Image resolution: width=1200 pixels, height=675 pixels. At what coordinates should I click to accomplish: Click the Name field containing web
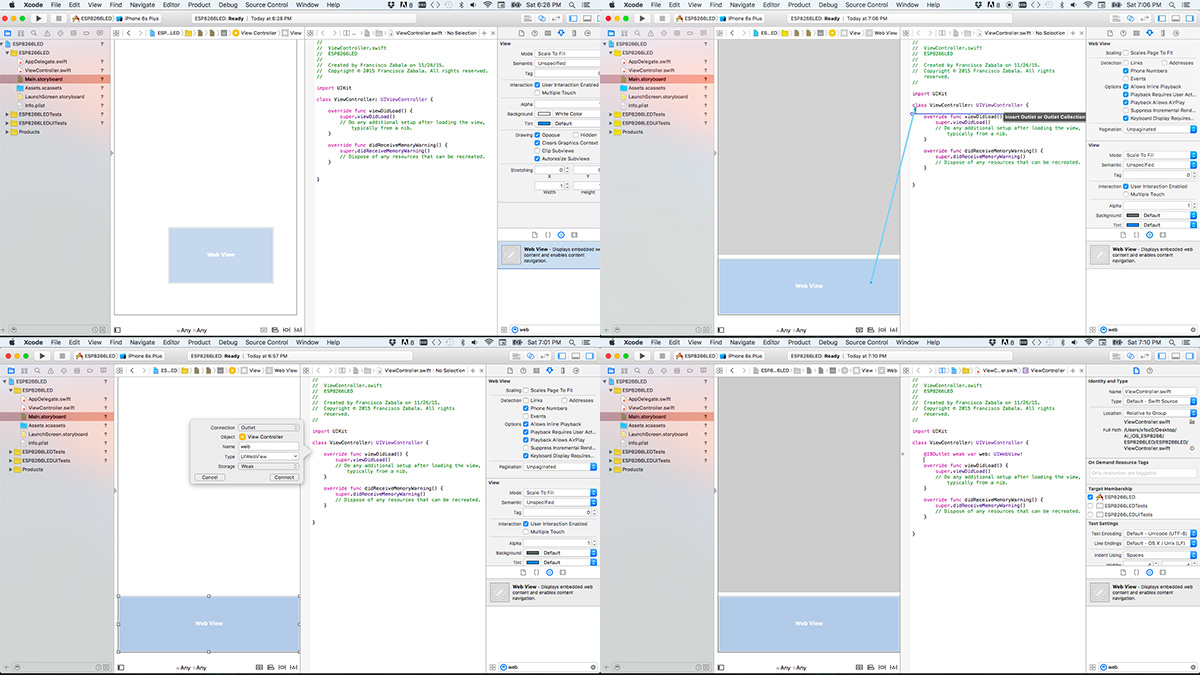click(268, 446)
